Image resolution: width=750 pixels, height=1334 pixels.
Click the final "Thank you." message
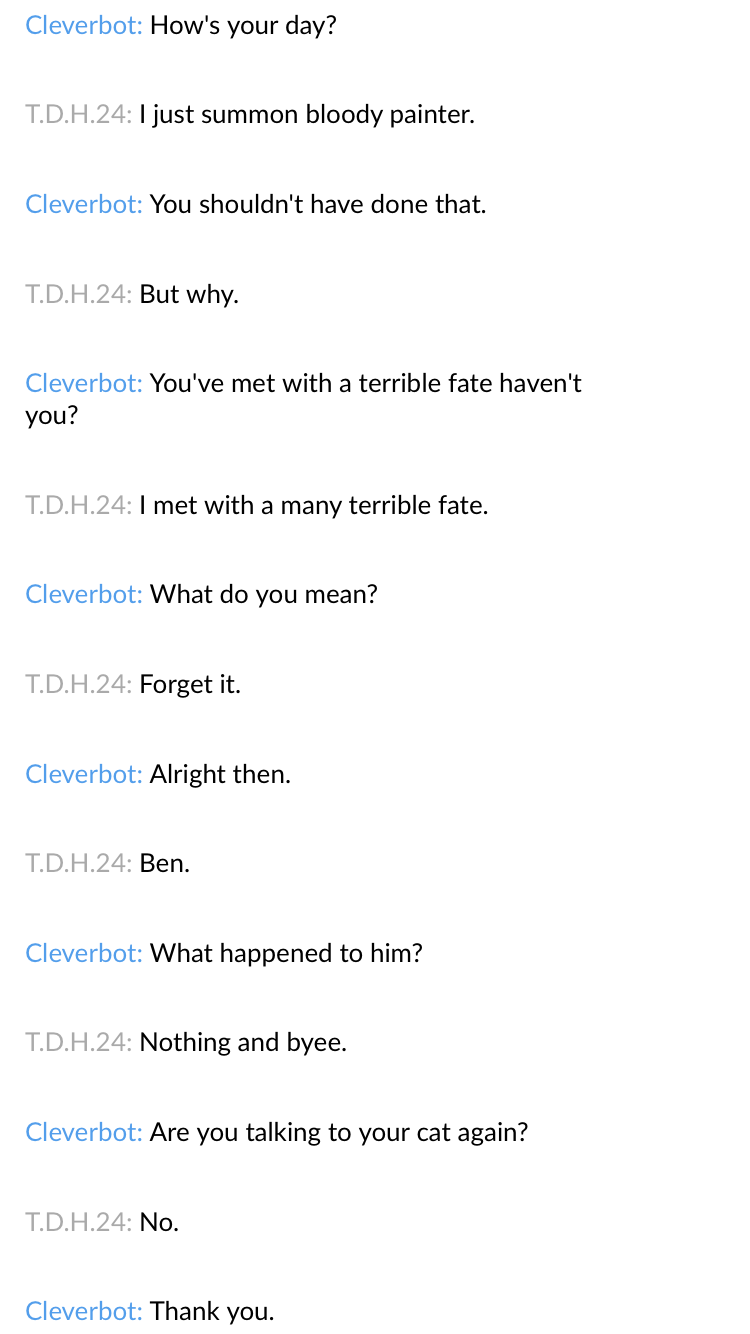point(212,1311)
